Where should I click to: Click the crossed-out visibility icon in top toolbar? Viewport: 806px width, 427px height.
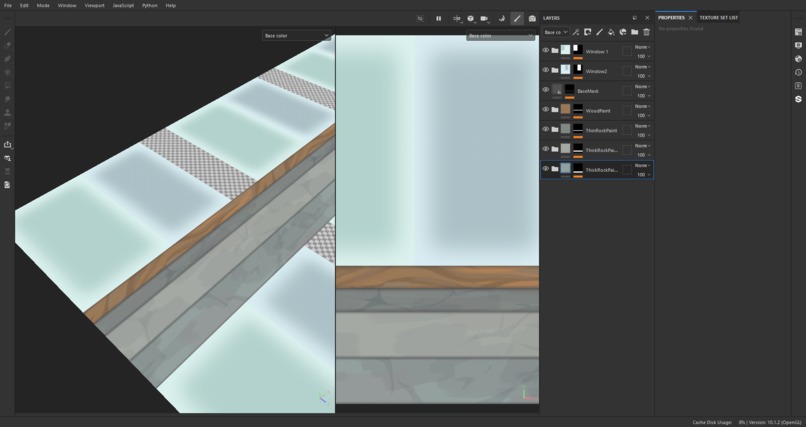coord(420,18)
